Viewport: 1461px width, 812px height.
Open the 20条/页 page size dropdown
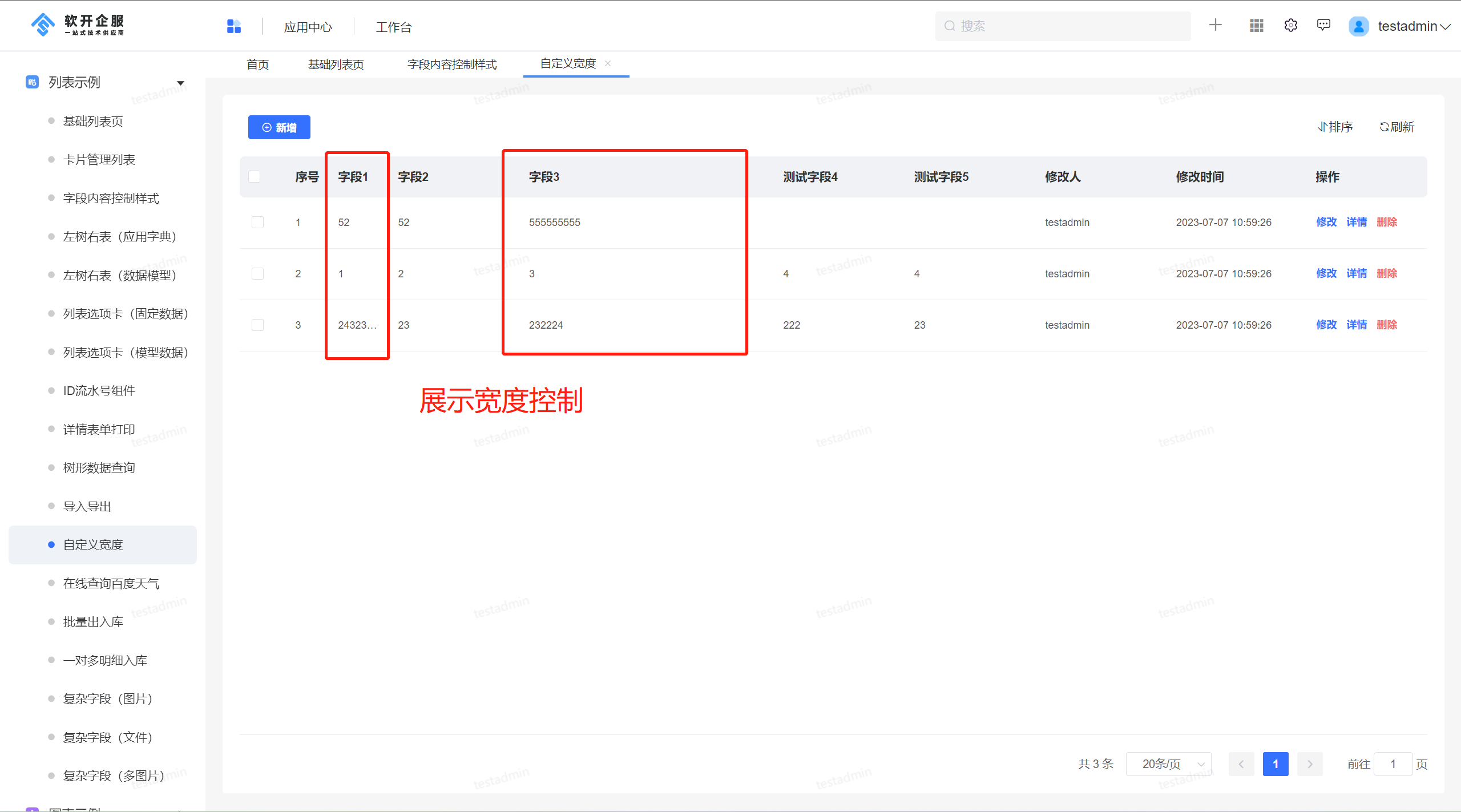1168,763
